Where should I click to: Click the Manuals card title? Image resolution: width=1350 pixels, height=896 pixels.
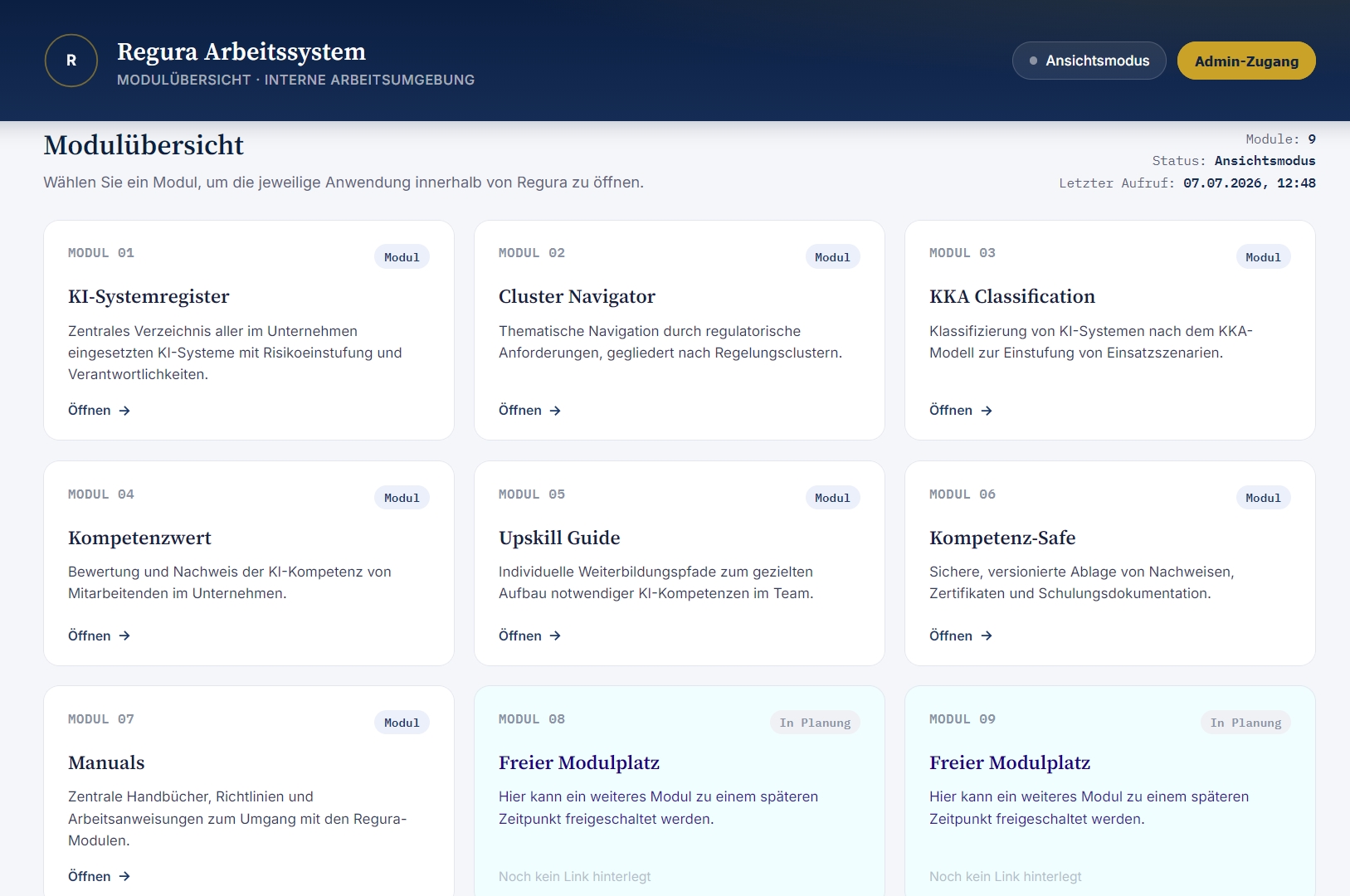pyautogui.click(x=106, y=762)
